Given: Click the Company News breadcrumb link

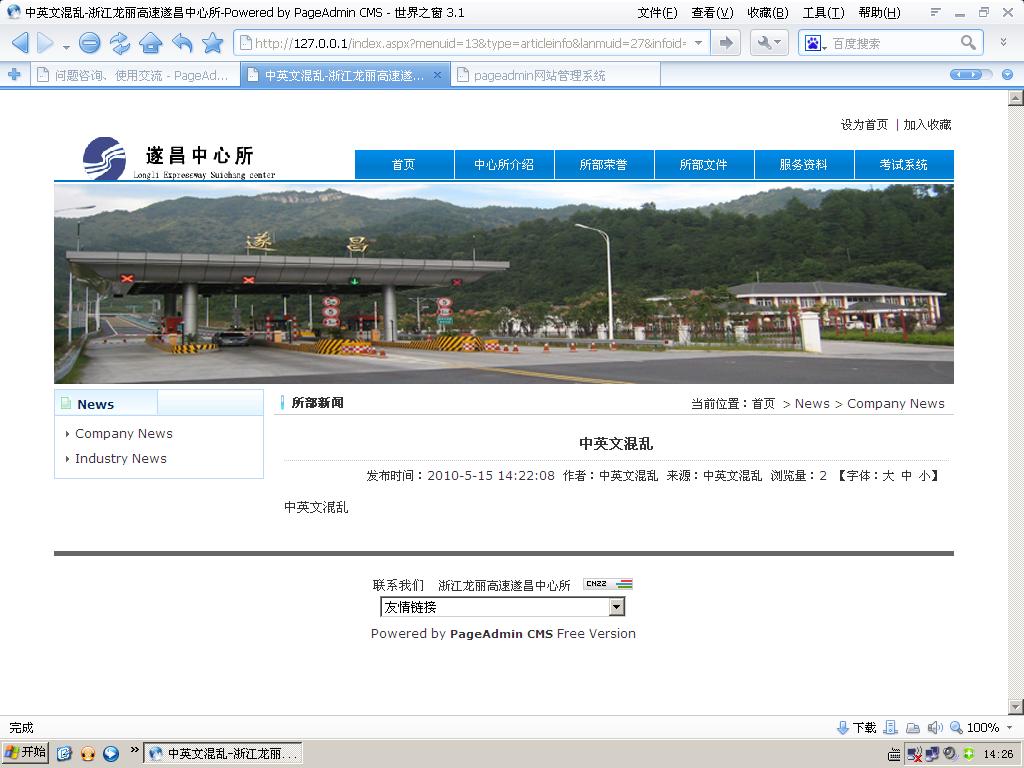Looking at the screenshot, I should click(x=895, y=404).
